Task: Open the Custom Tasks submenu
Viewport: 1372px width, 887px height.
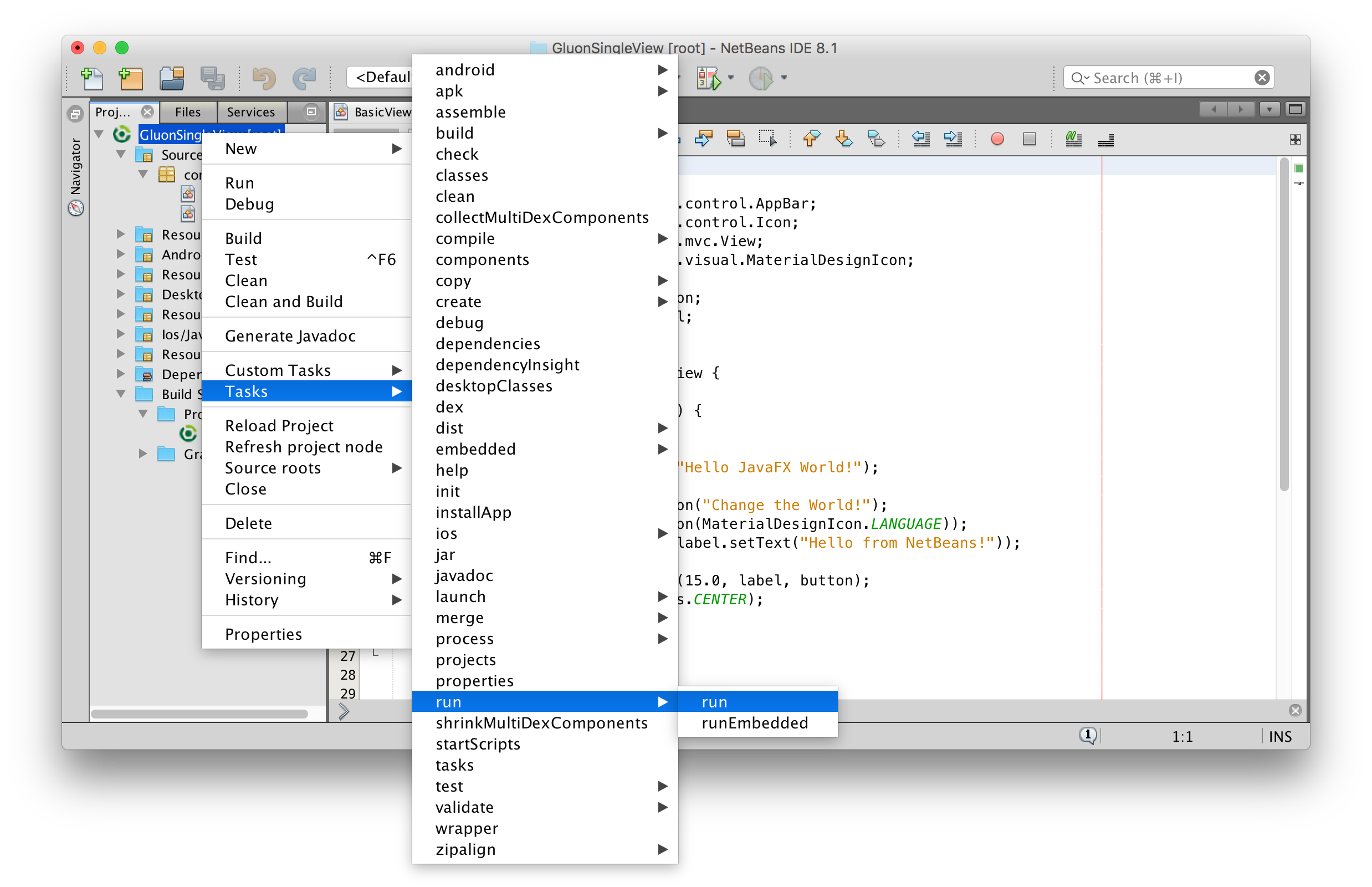Action: [307, 370]
